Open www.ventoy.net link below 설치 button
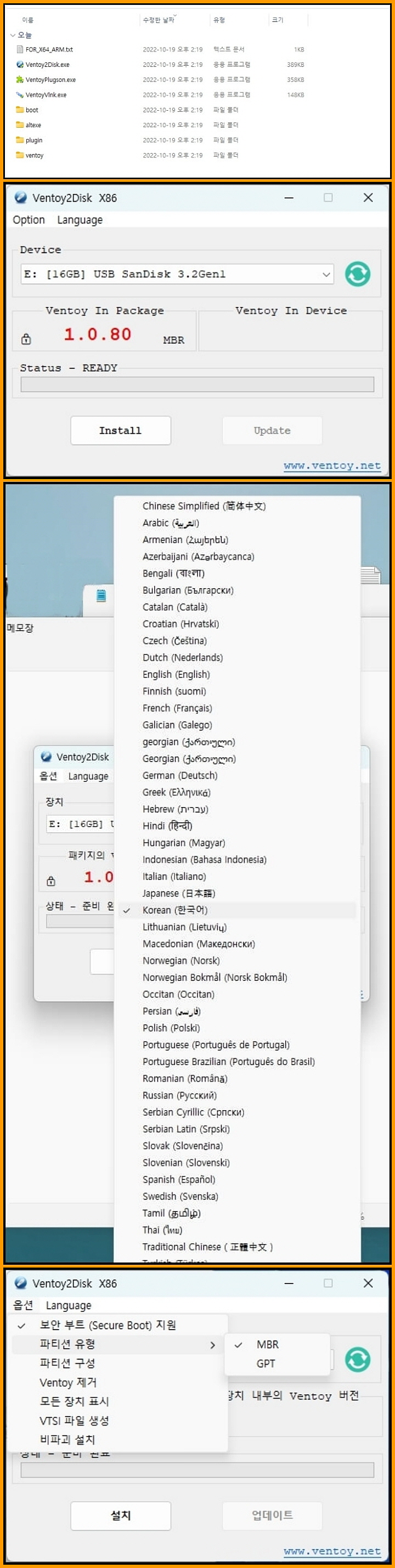 pyautogui.click(x=332, y=1551)
